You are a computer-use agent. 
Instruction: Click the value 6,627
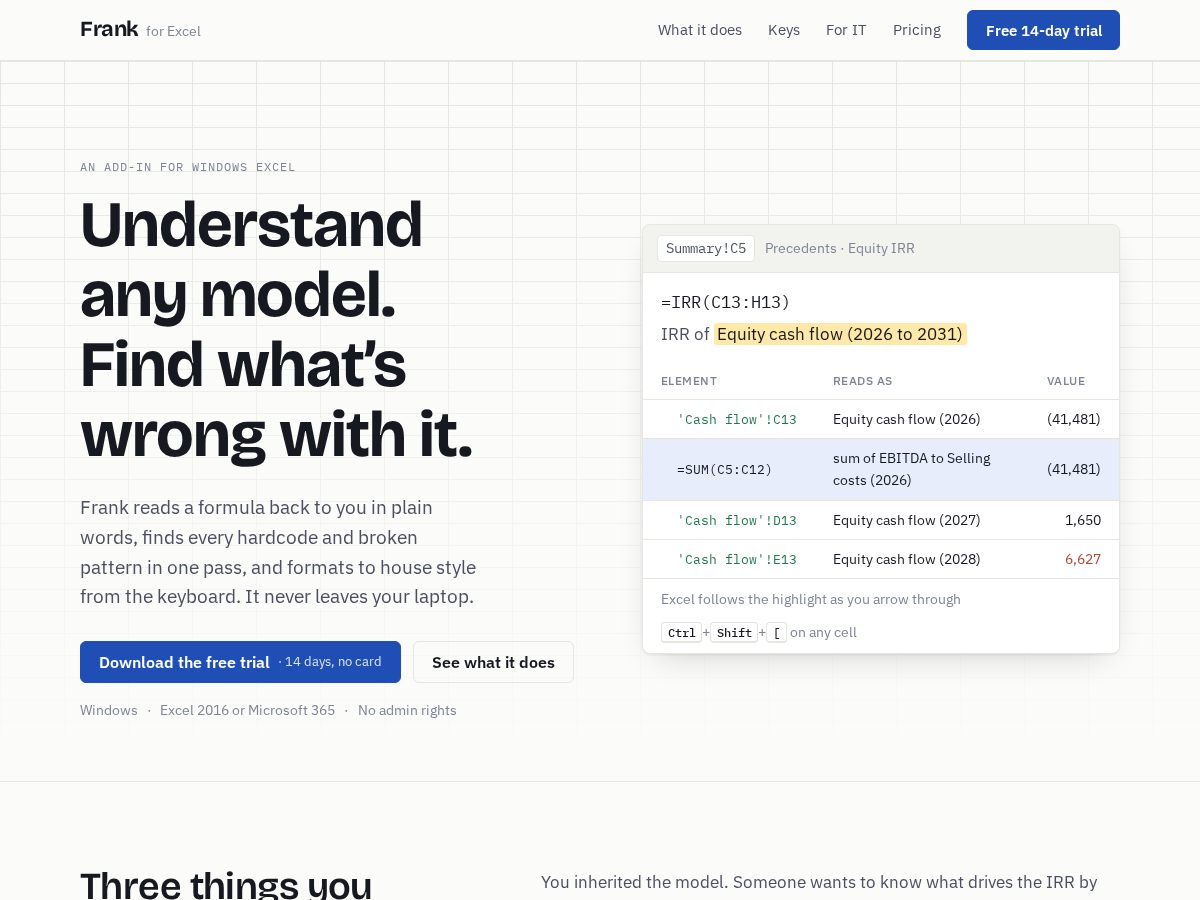pos(1083,559)
